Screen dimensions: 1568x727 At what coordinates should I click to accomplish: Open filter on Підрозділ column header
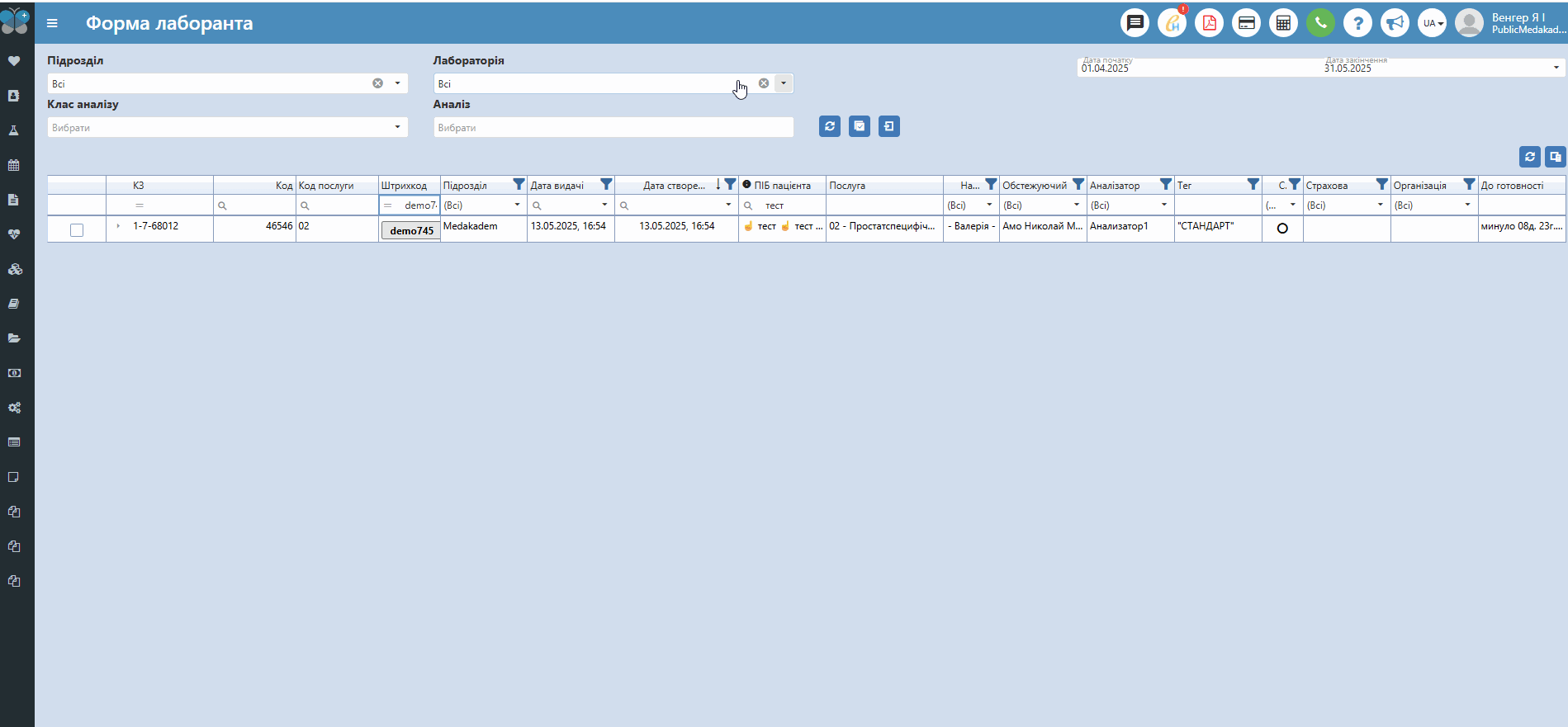click(519, 185)
